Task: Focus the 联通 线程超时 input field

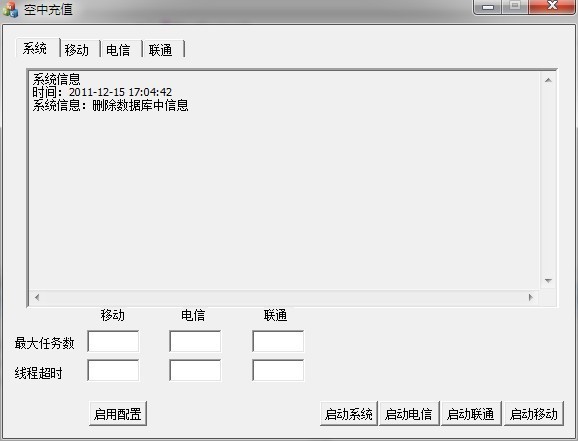Action: pos(278,370)
